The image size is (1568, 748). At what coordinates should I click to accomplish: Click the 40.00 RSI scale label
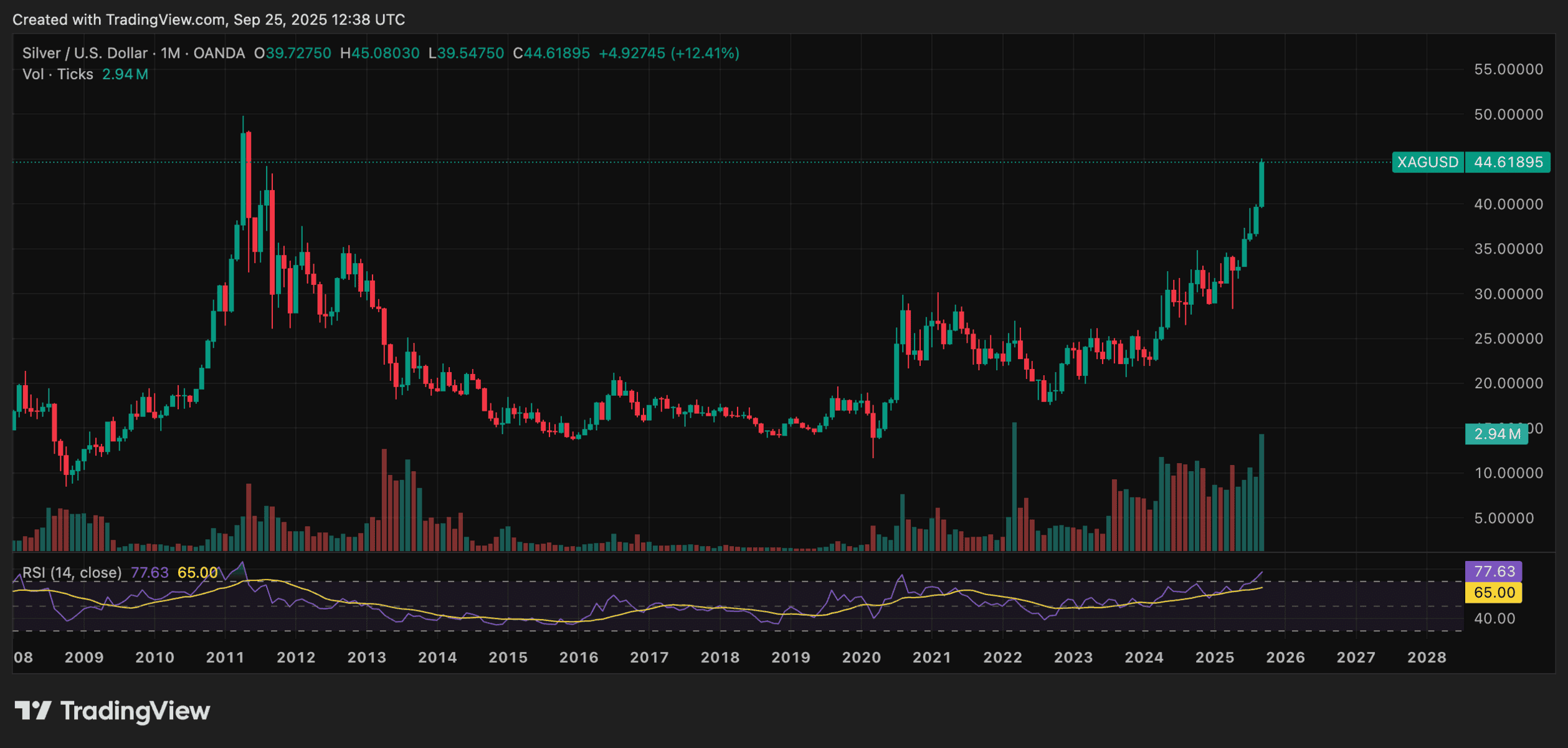(x=1495, y=618)
